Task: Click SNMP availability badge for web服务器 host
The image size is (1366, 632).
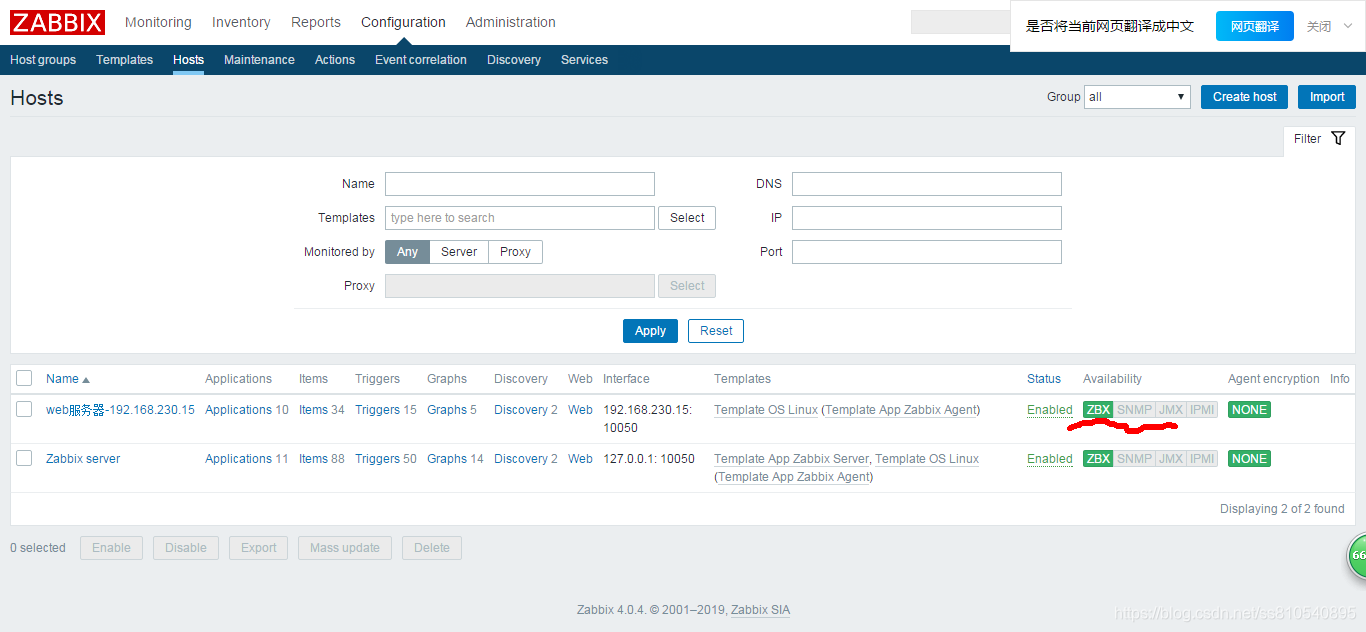Action: click(1134, 410)
